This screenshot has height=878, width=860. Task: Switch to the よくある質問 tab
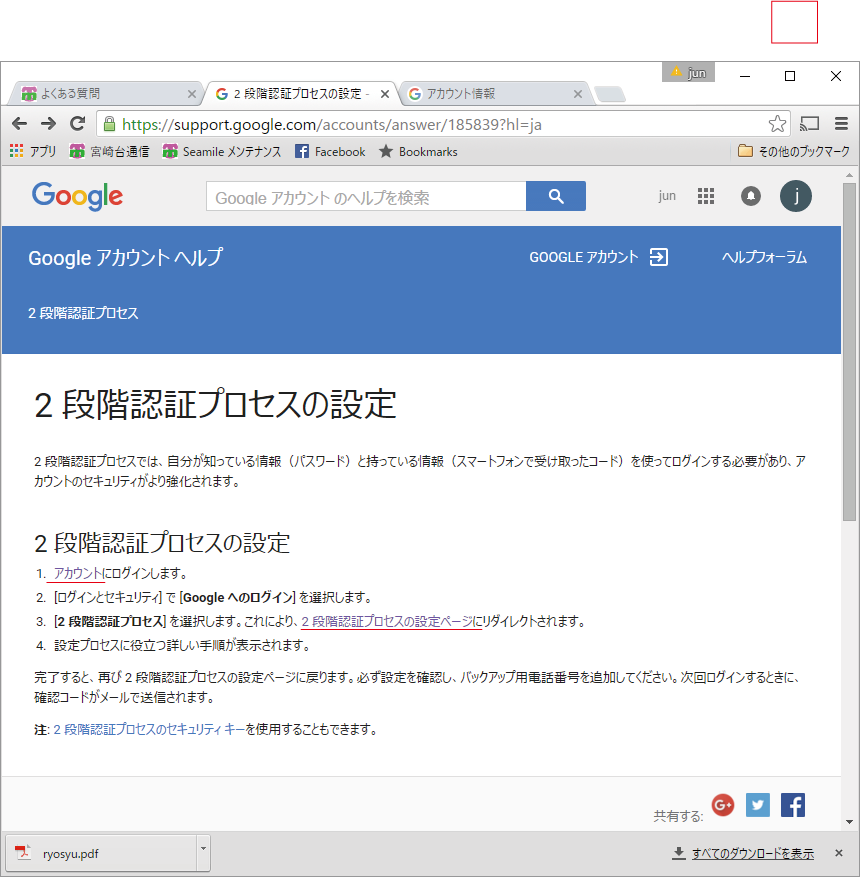104,94
